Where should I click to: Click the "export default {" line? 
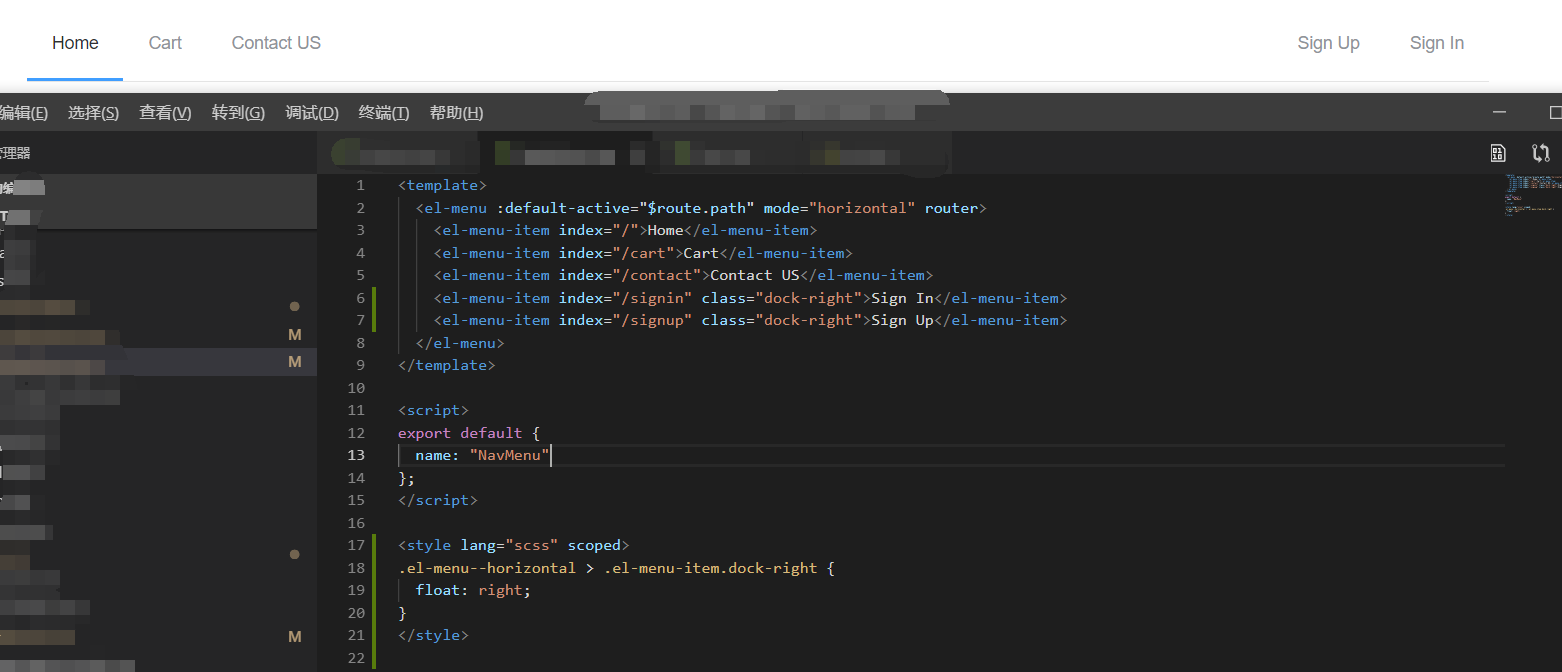(469, 433)
